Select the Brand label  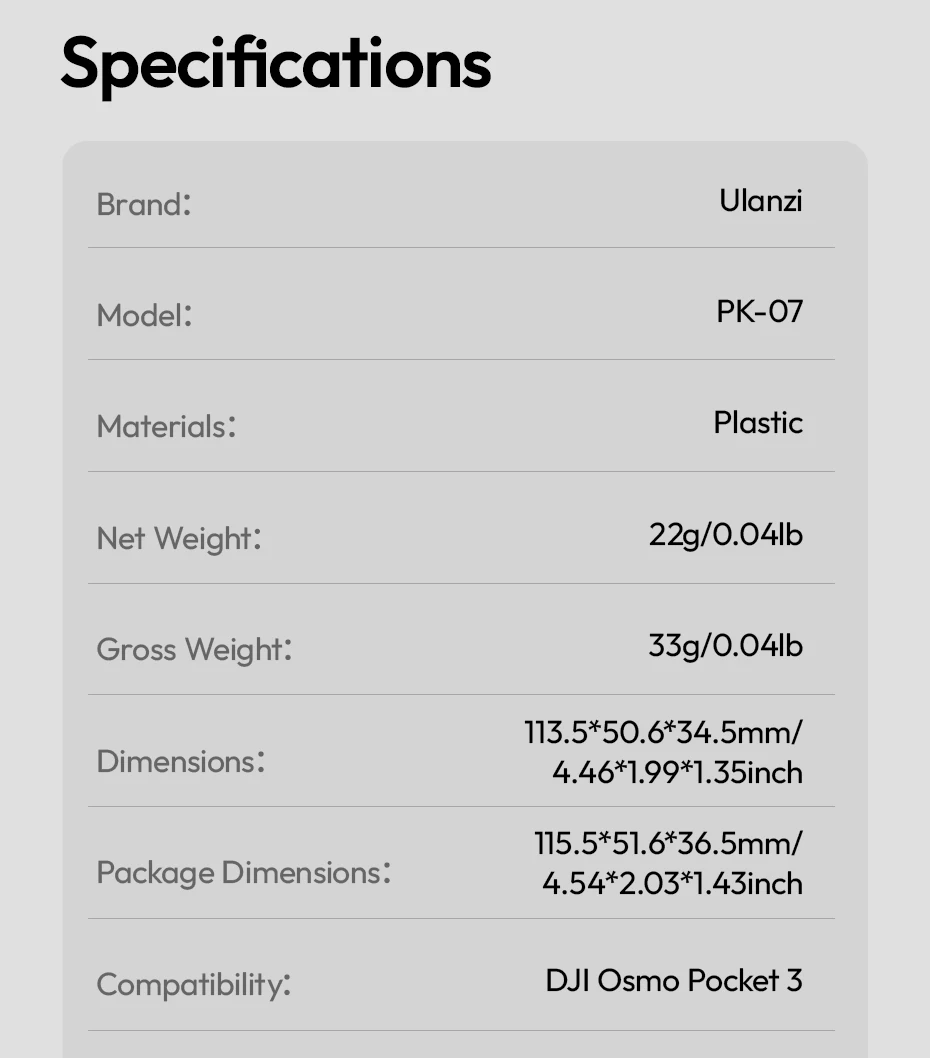point(143,204)
